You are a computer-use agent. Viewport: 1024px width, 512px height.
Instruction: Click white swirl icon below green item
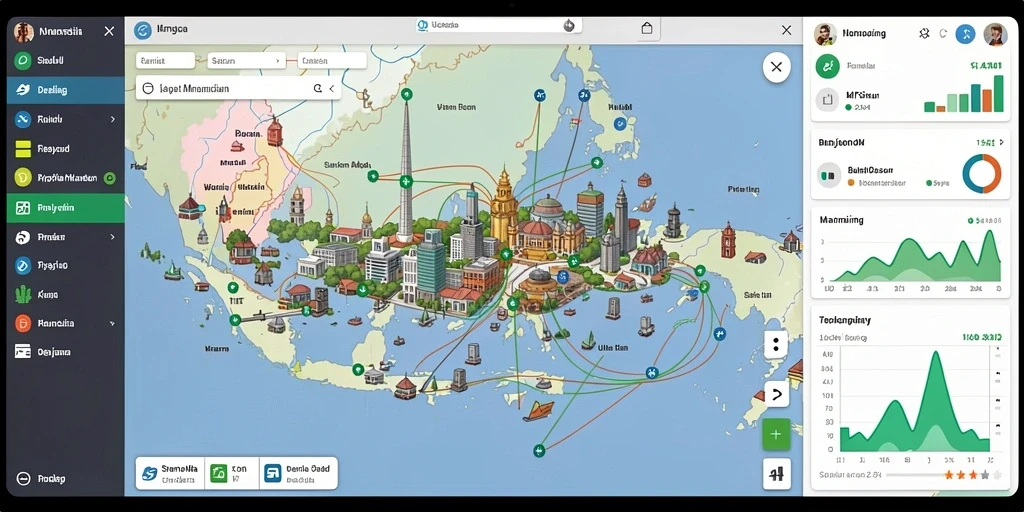pos(23,237)
